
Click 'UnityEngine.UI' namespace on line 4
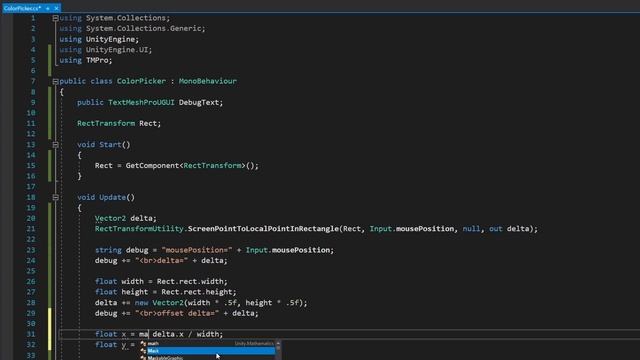[x=117, y=50]
